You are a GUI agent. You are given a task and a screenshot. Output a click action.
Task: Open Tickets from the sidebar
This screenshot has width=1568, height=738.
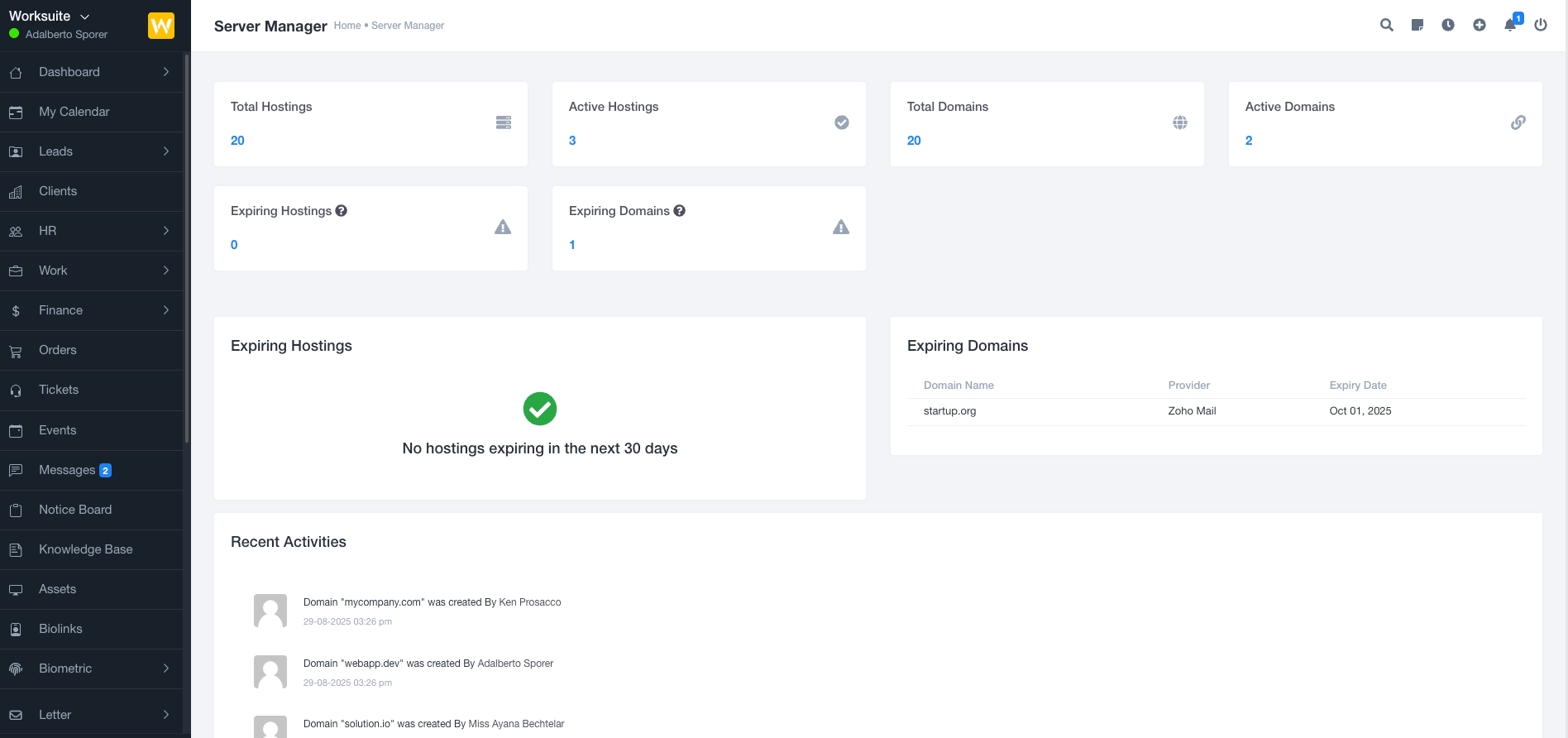[59, 390]
